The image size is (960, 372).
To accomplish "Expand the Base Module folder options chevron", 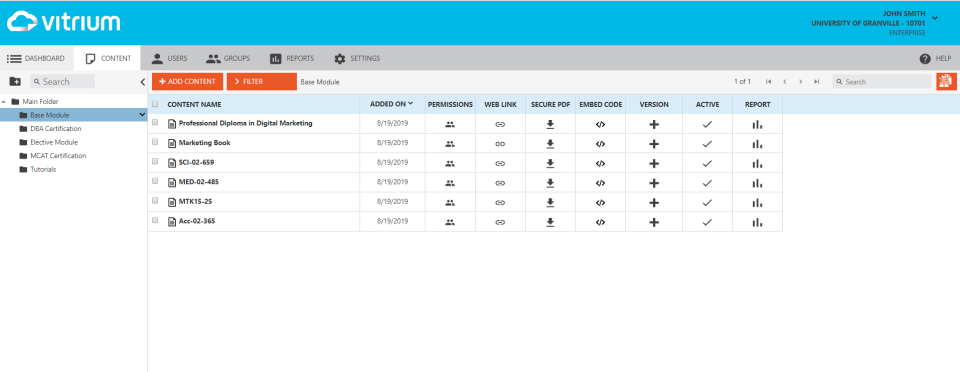I will (142, 114).
